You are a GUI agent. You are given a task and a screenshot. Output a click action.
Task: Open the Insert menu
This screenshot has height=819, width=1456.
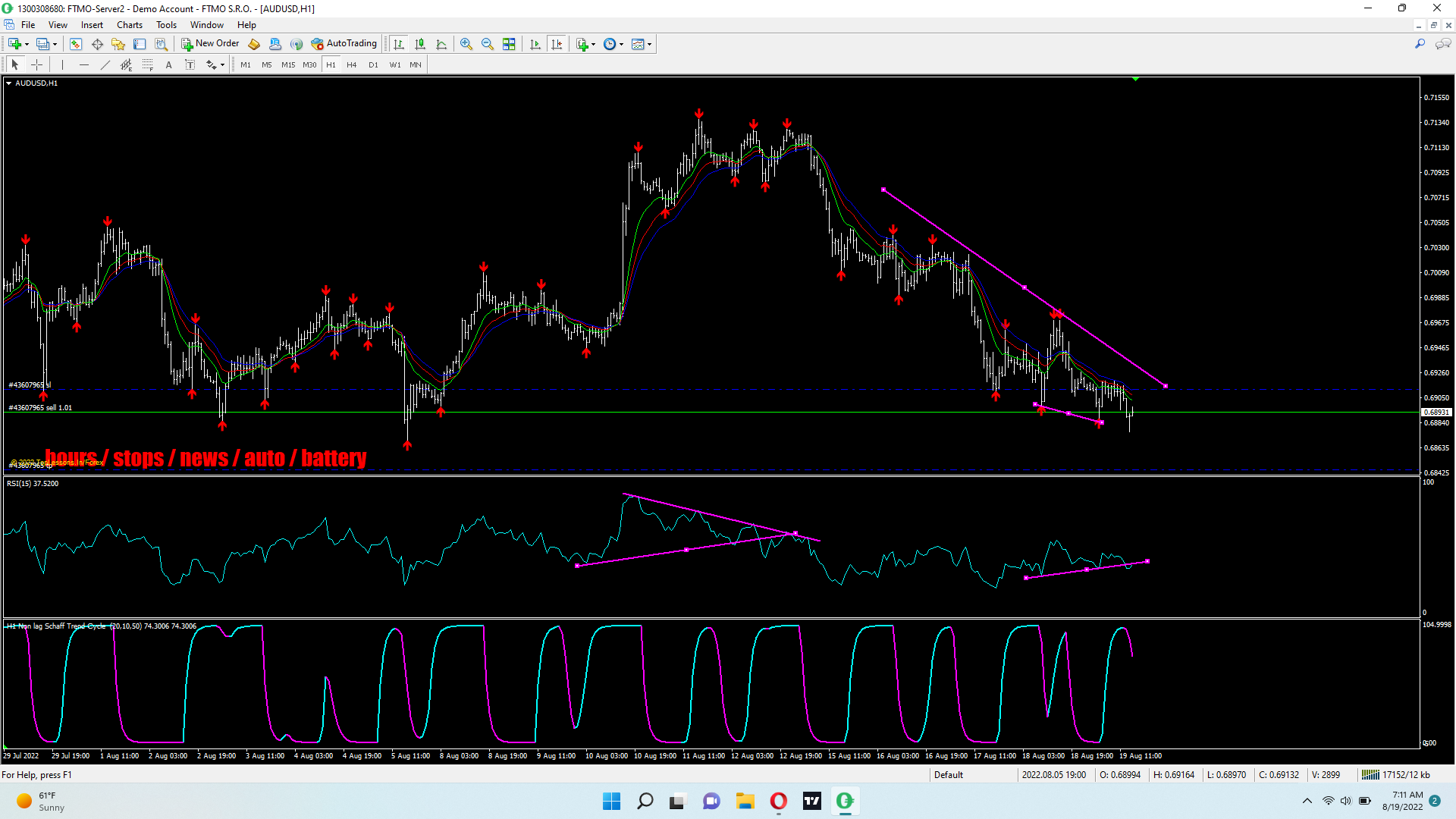pos(92,25)
